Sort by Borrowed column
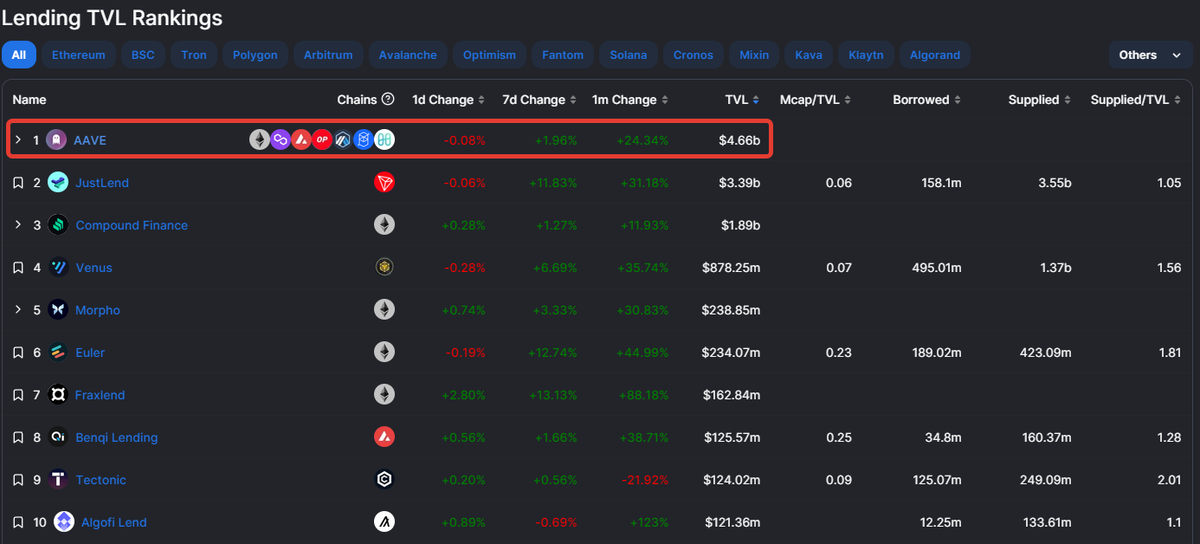Viewport: 1200px width, 544px height. coord(927,100)
